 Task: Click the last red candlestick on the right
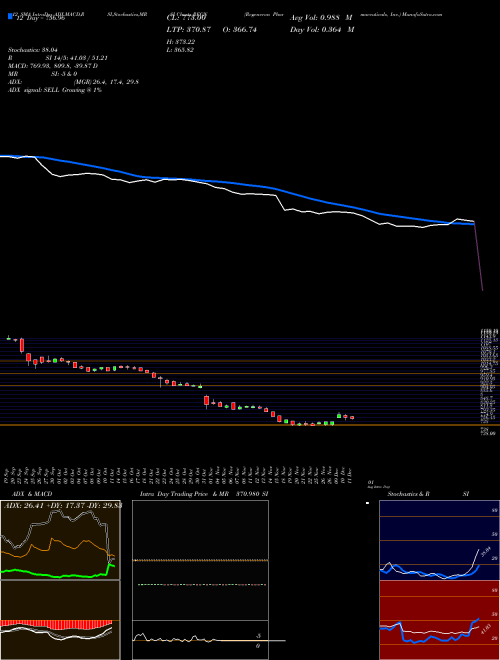(352, 418)
